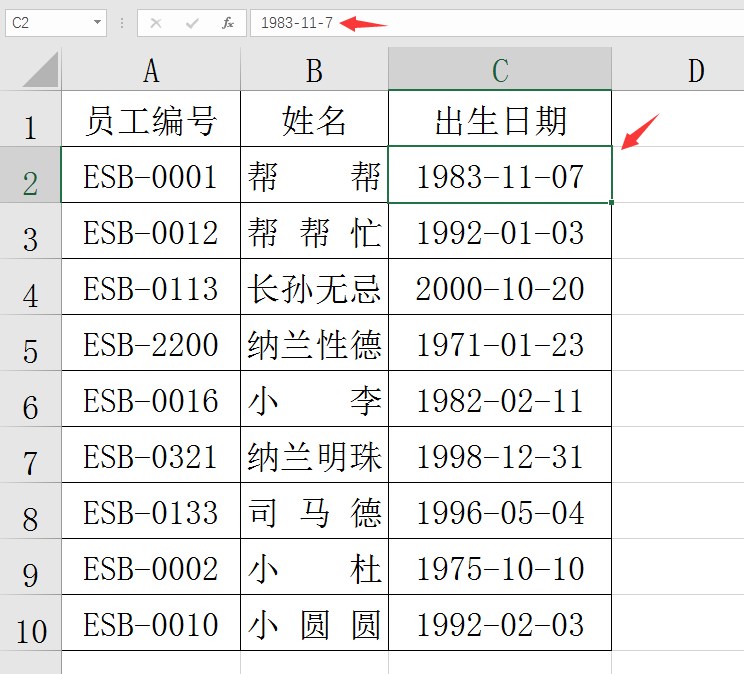Select column C header
The image size is (744, 674).
pos(500,69)
